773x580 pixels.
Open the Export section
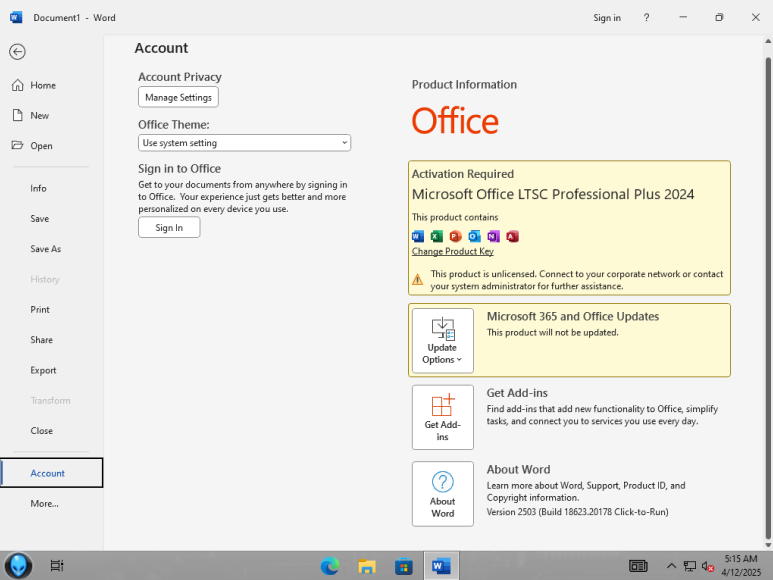pos(43,370)
